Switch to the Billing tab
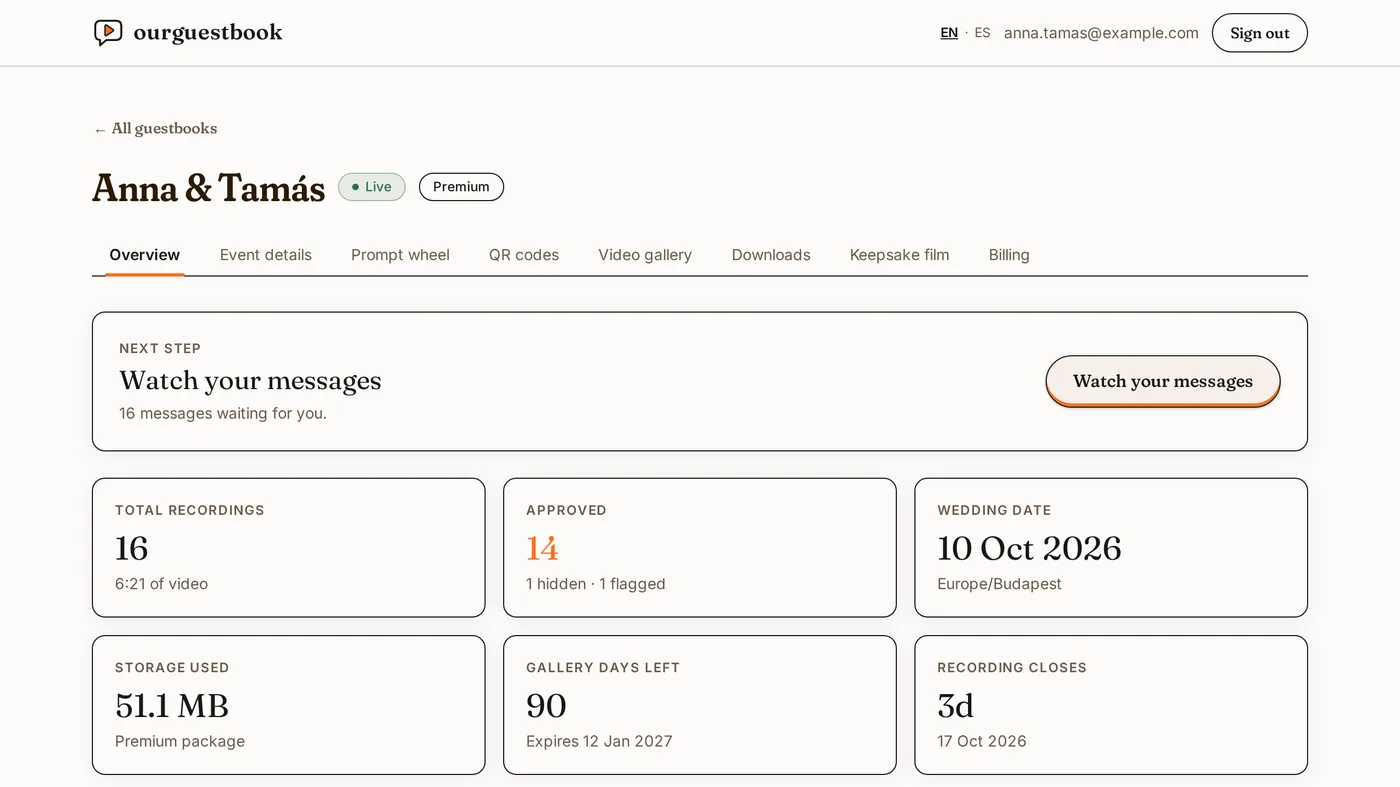Image resolution: width=1400 pixels, height=787 pixels. pos(1009,255)
